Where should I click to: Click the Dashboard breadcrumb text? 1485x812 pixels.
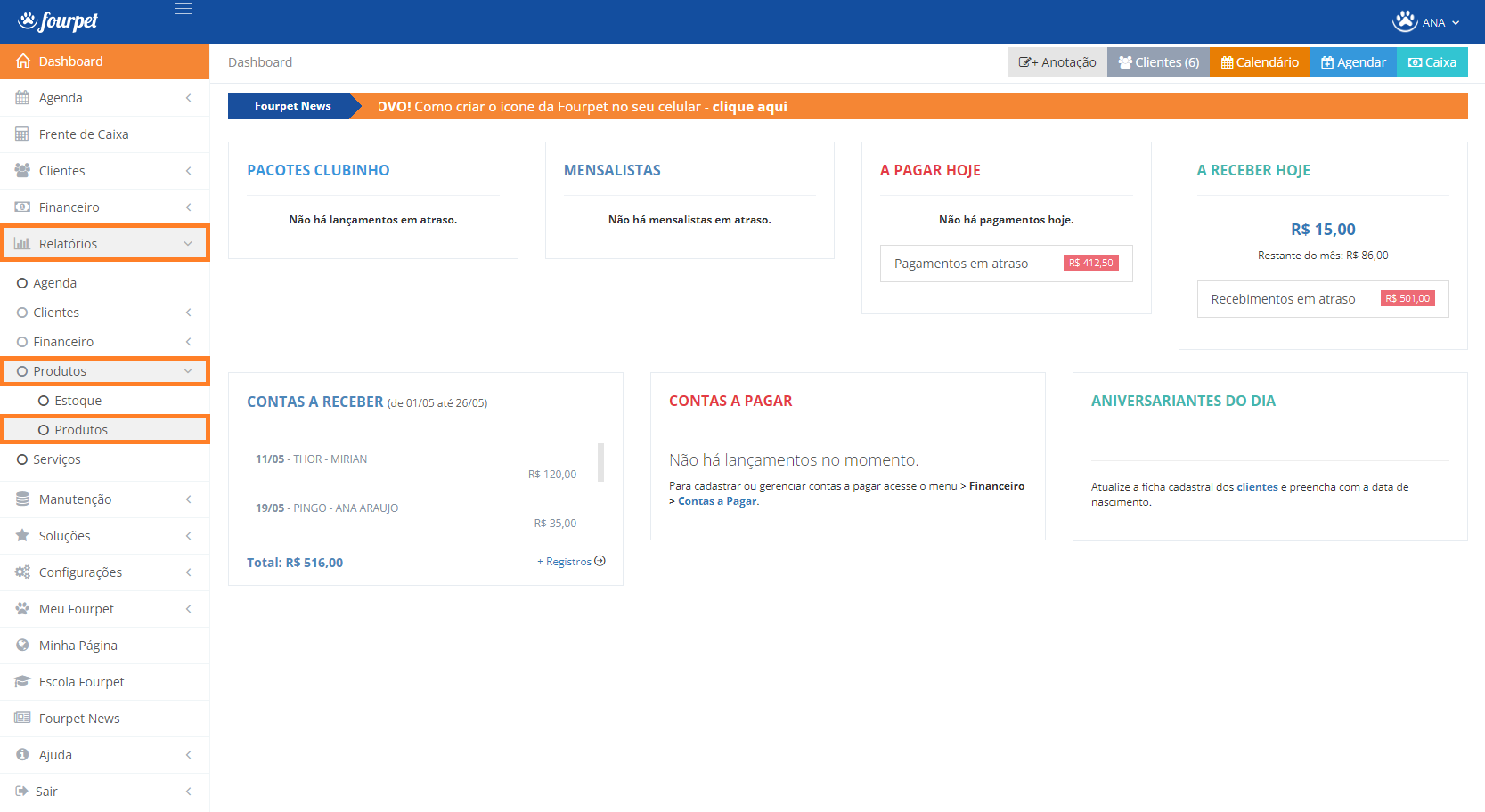(x=260, y=62)
